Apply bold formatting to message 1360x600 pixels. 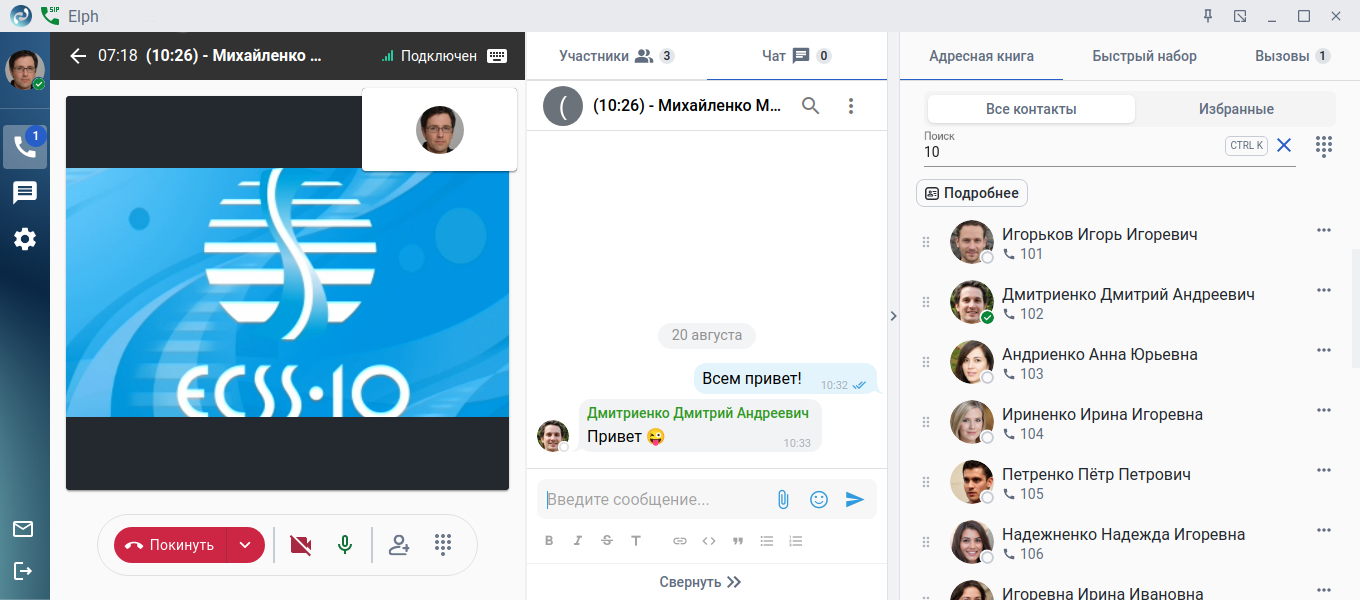point(549,541)
